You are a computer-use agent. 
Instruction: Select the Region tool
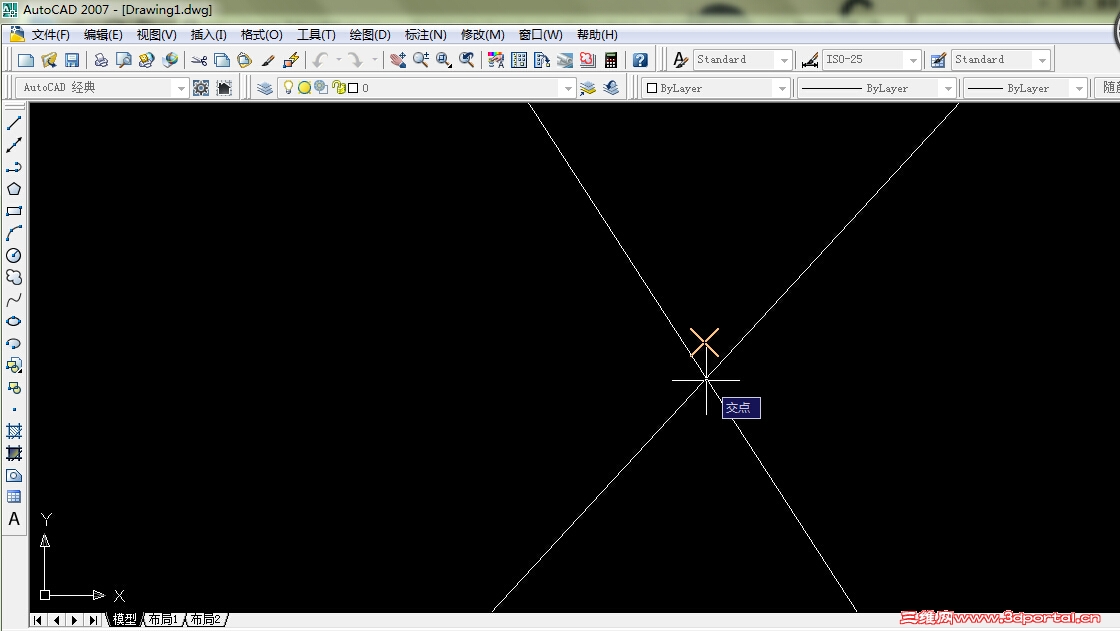[14, 475]
